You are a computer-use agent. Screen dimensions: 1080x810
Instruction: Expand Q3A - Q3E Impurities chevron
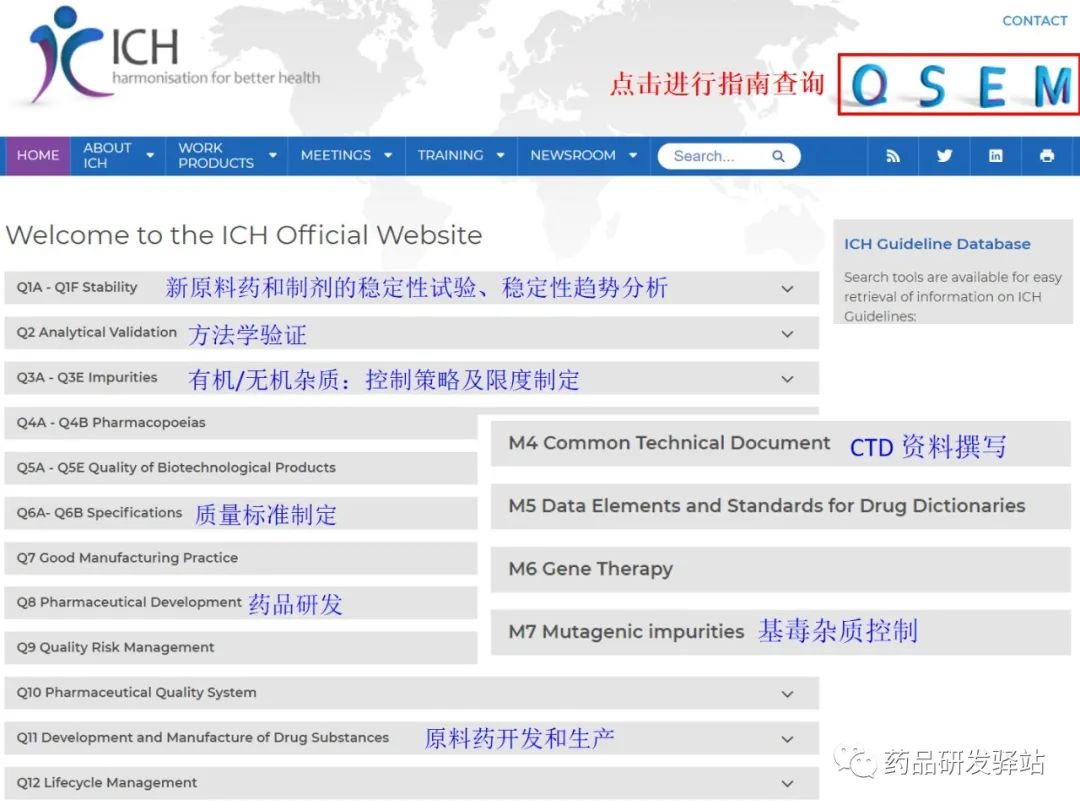point(787,380)
